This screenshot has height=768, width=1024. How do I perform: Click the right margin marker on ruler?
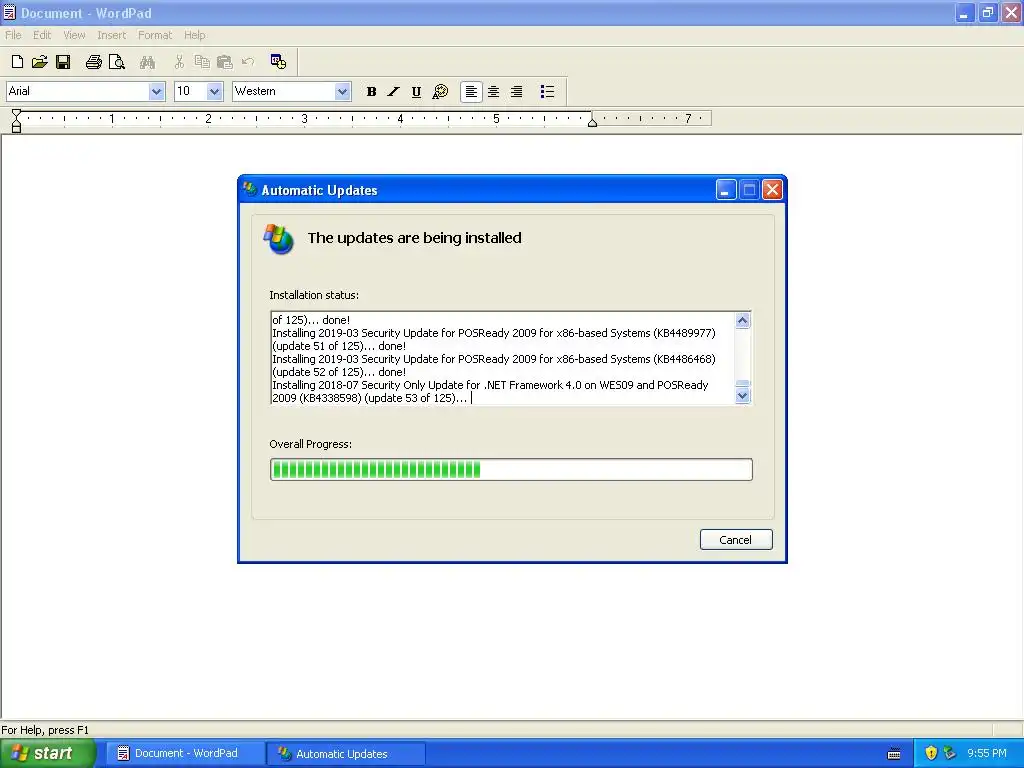tap(592, 122)
